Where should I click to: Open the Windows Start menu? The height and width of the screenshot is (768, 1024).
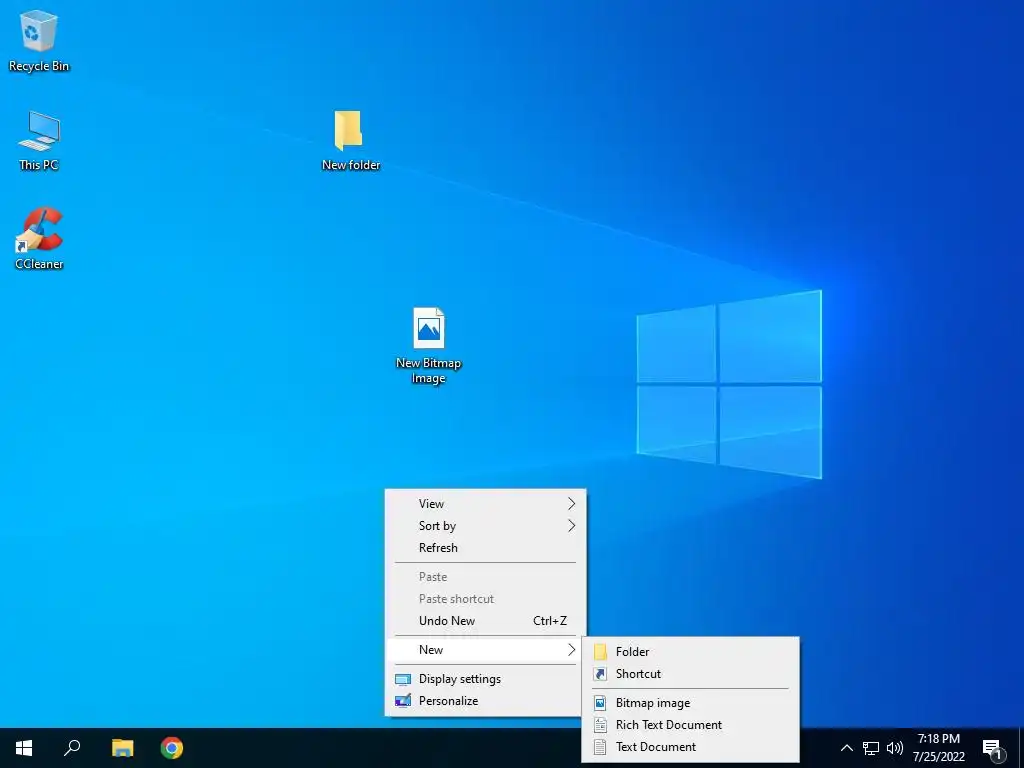(x=24, y=748)
